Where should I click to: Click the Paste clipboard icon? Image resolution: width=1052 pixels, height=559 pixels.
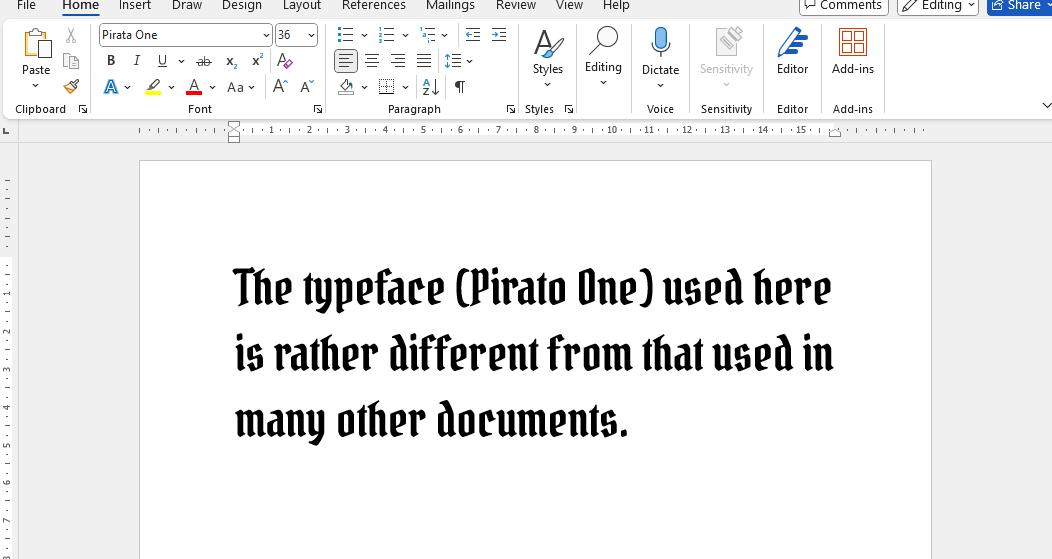click(x=37, y=44)
